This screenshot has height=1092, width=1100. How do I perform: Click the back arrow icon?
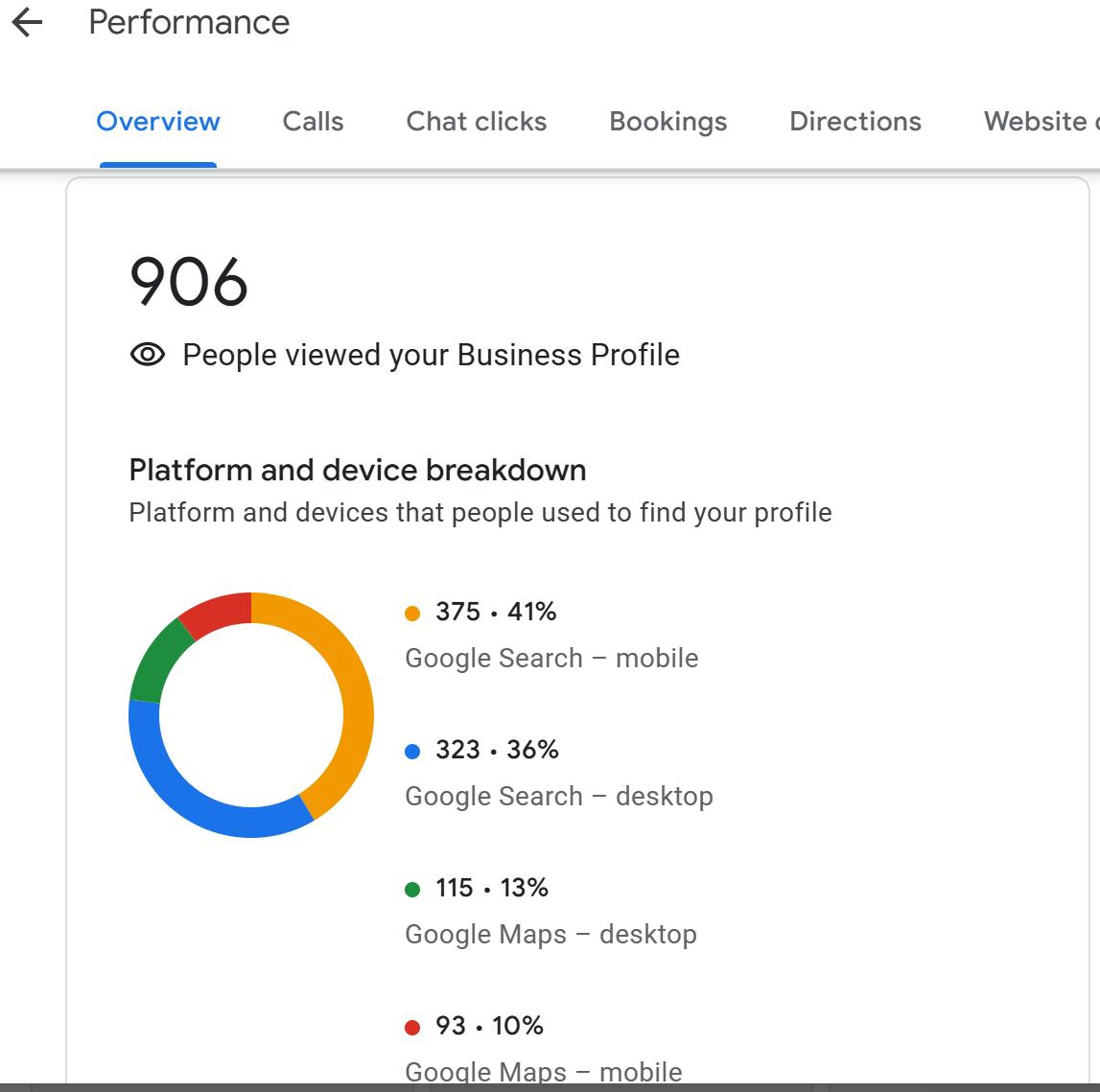(28, 23)
